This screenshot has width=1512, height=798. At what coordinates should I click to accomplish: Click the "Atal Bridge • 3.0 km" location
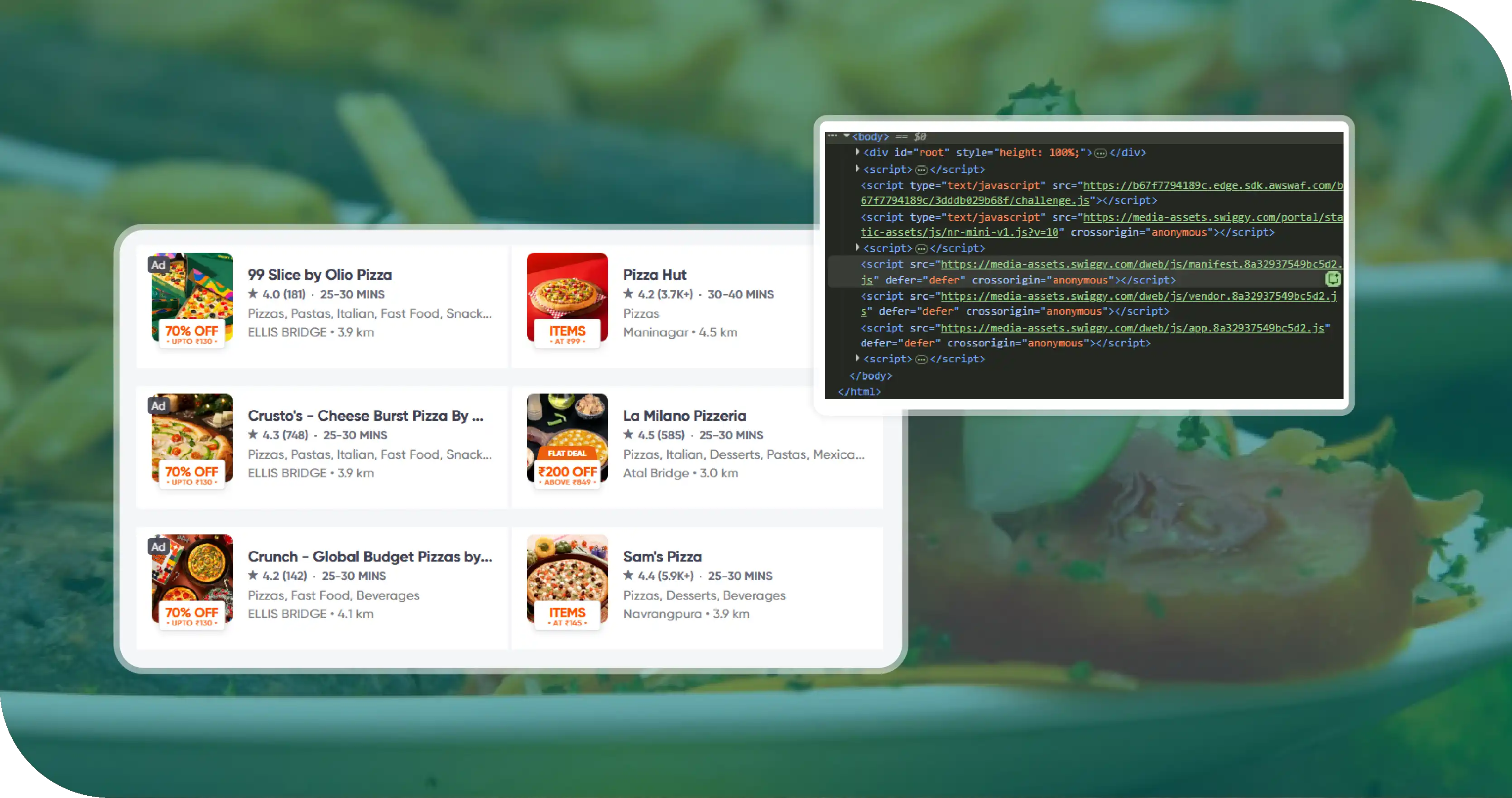coord(680,473)
